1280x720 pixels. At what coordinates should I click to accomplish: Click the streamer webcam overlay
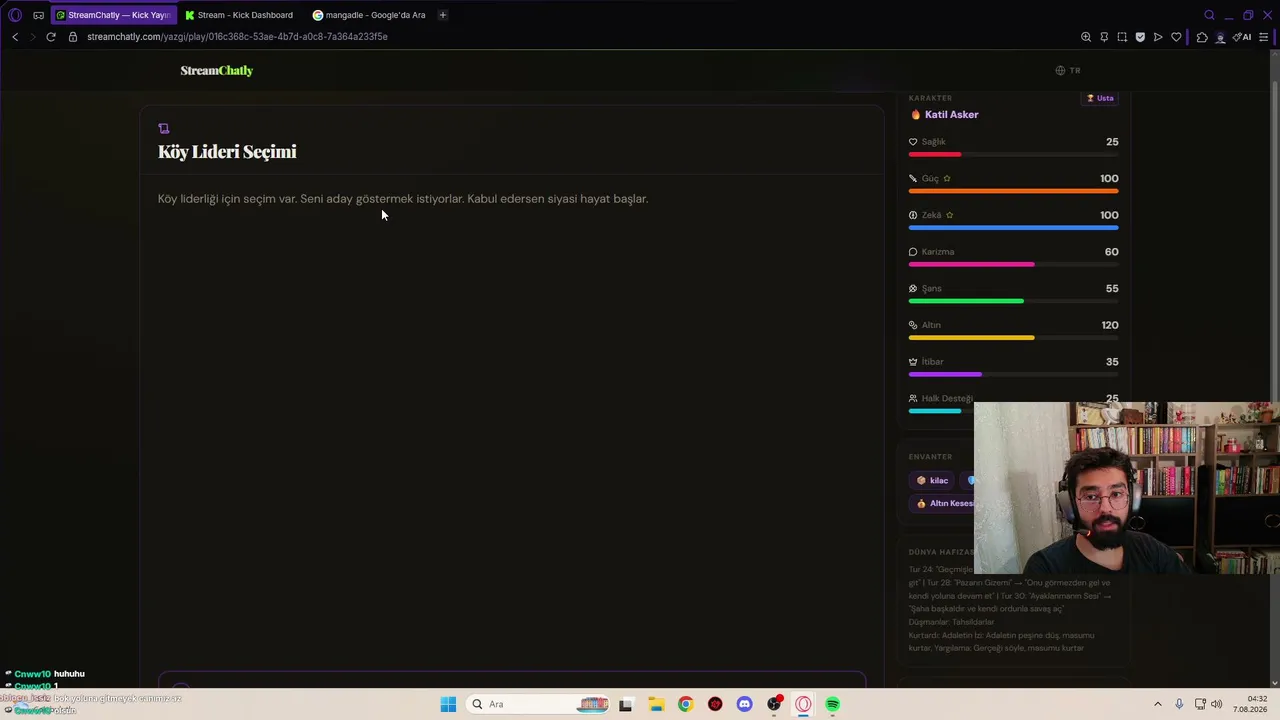point(1127,488)
